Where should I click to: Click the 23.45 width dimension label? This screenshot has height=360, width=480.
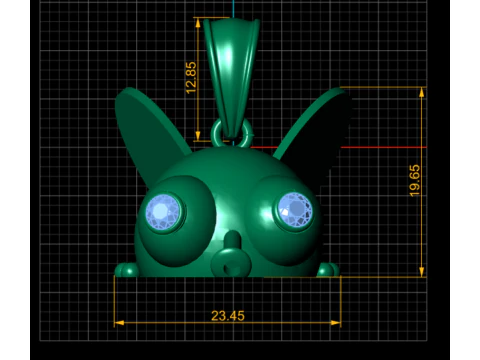point(228,316)
